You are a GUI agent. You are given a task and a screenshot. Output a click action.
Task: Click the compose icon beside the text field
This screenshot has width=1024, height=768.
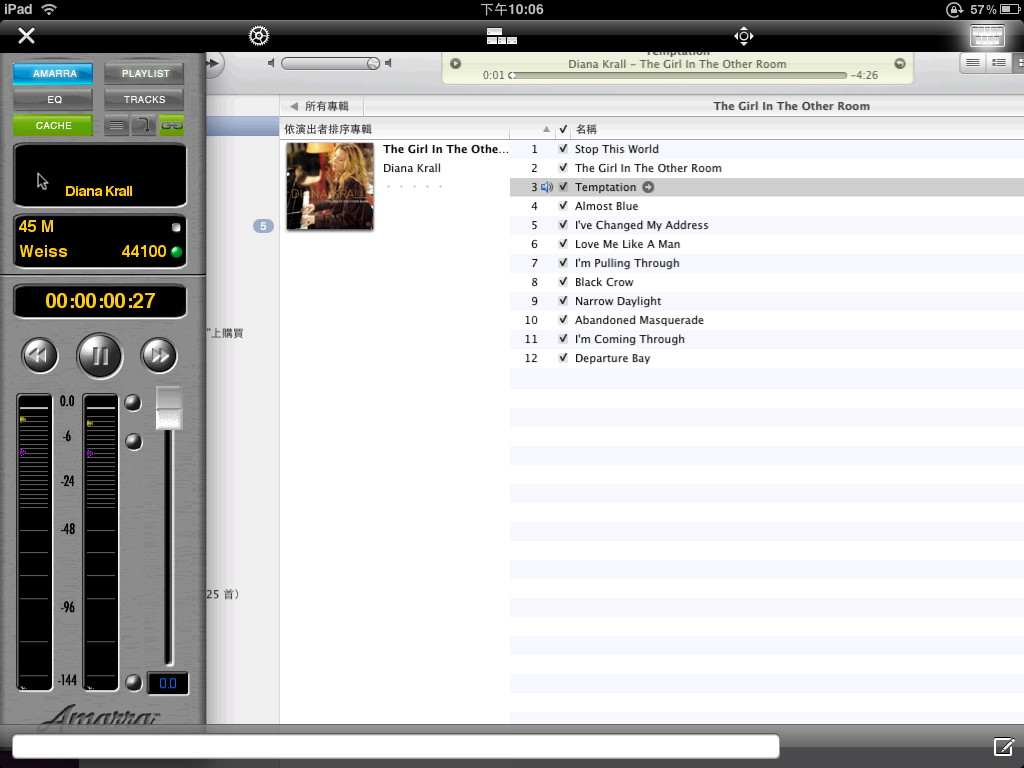coord(1004,746)
